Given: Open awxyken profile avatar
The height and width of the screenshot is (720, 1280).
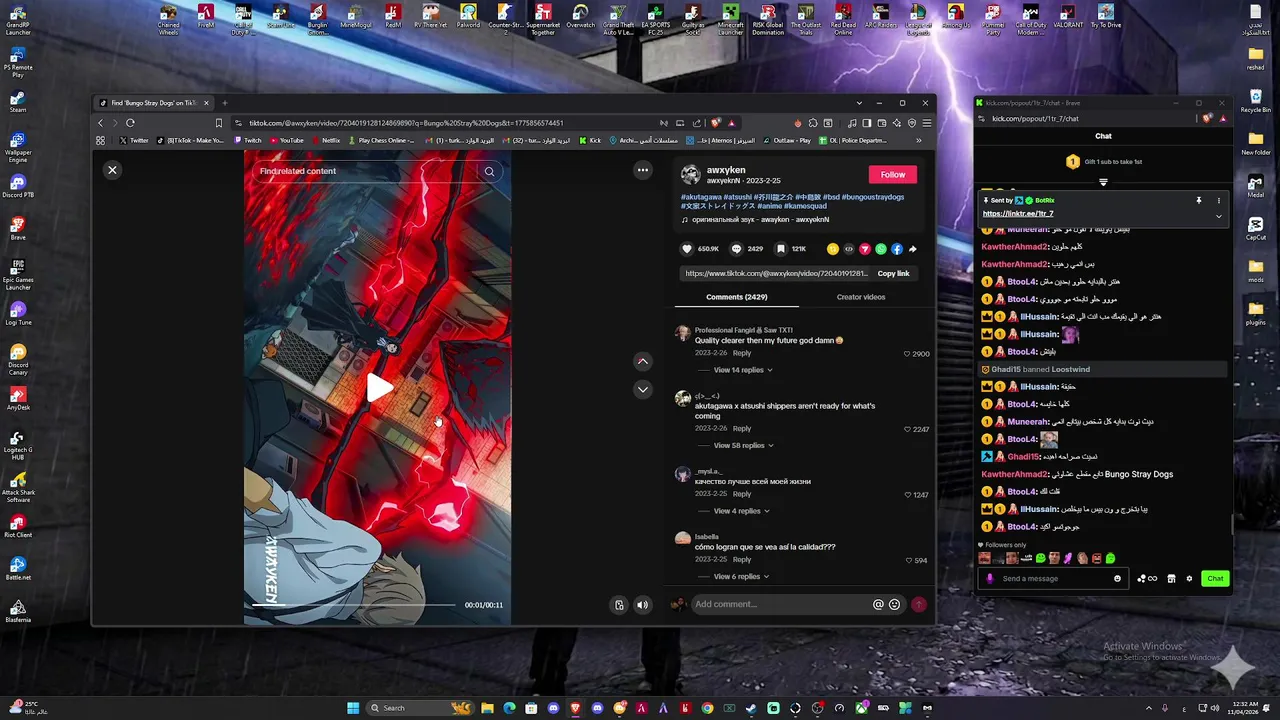Looking at the screenshot, I should [691, 175].
